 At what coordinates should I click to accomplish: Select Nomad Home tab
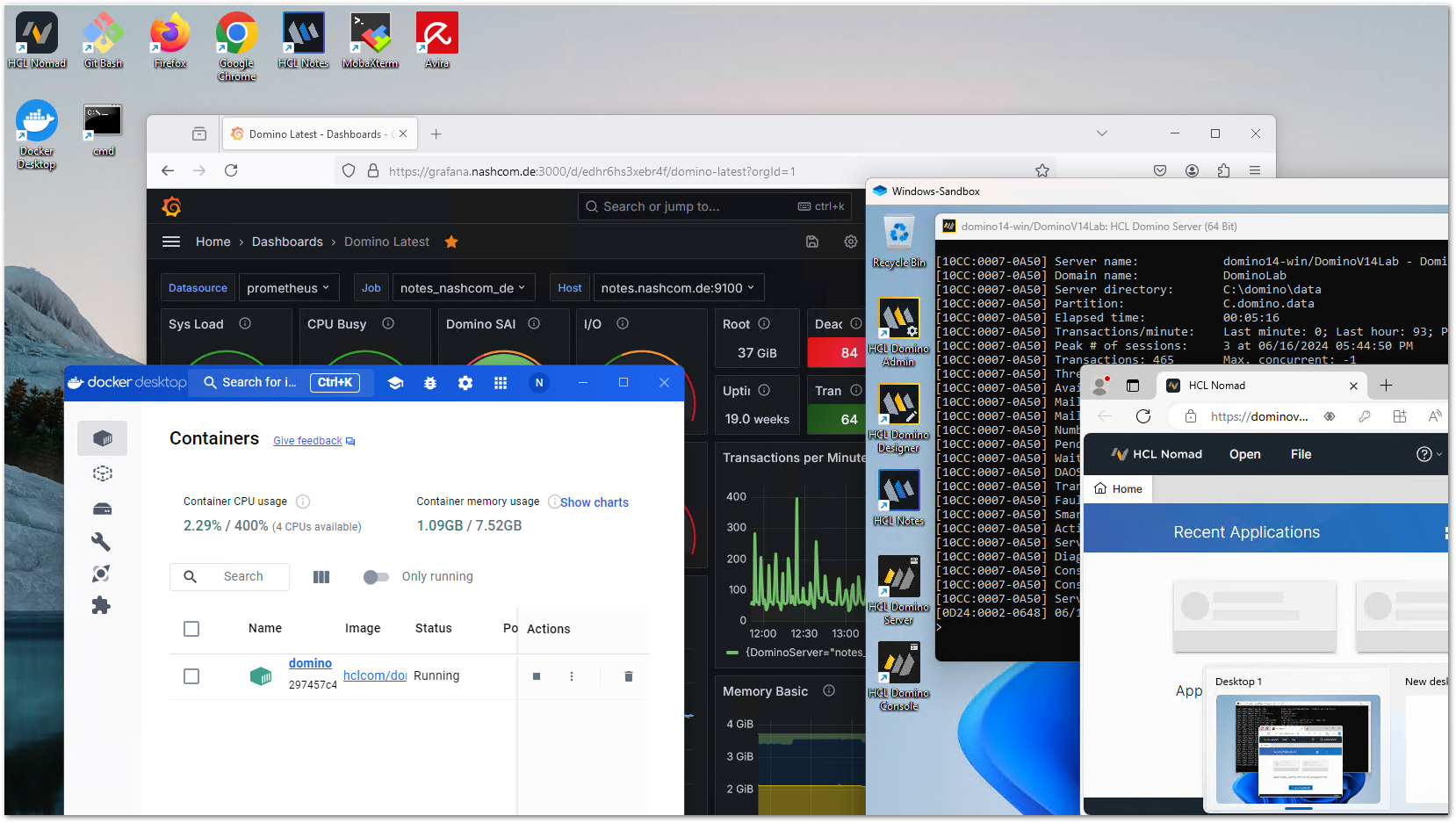[1119, 489]
